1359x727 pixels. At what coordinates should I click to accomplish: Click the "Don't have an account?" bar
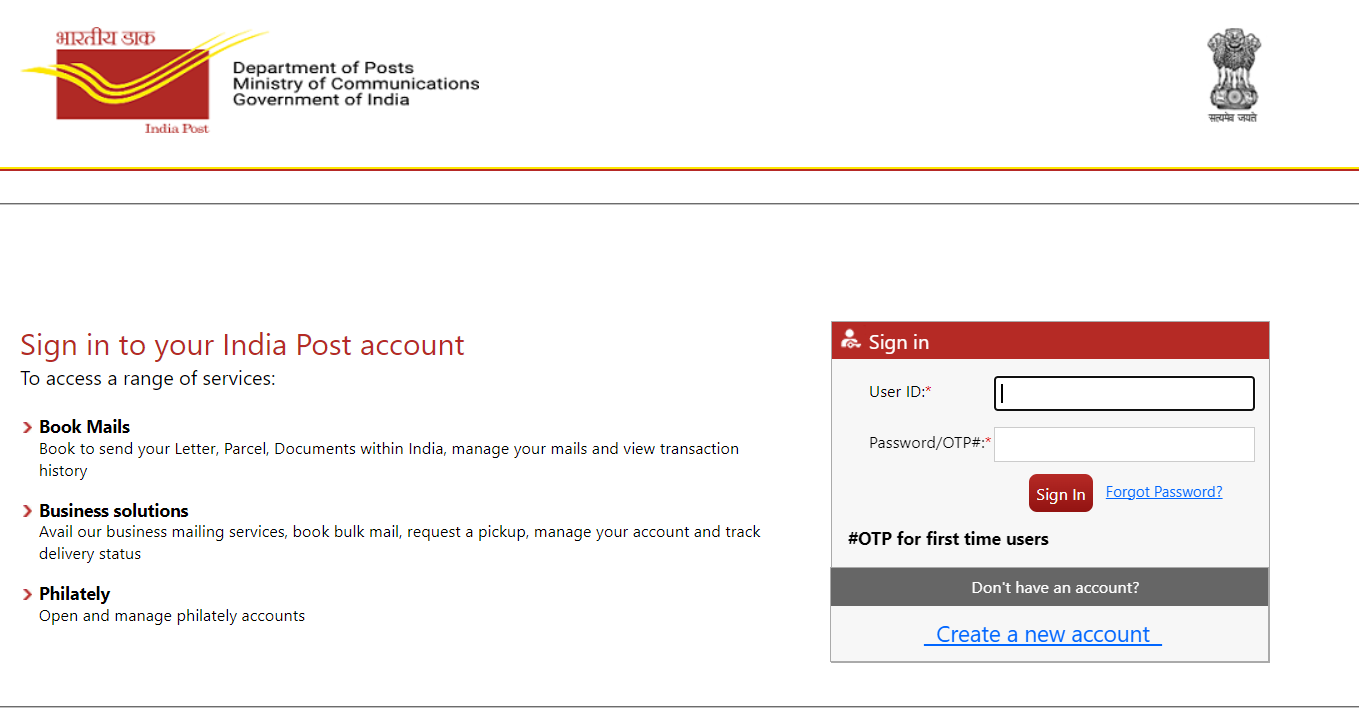tap(1050, 587)
